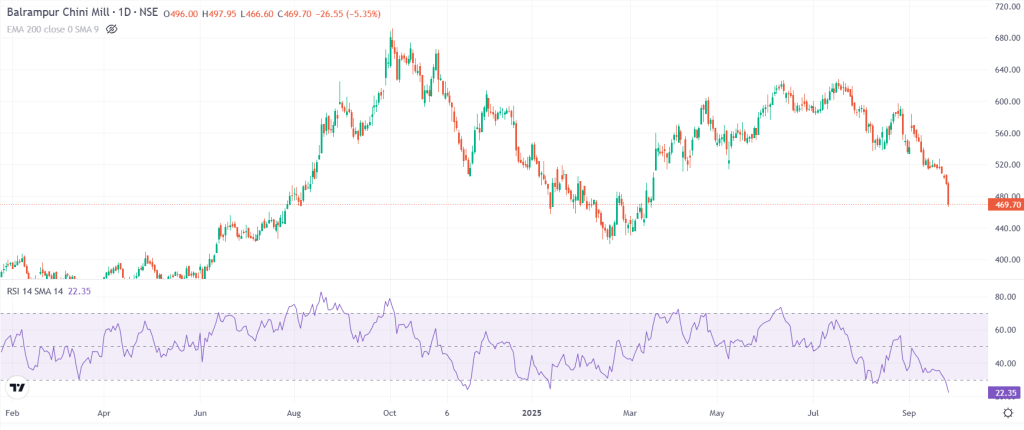Select the RSI 14 SMA 14 legend
This screenshot has width=1024, height=430.
(35, 291)
